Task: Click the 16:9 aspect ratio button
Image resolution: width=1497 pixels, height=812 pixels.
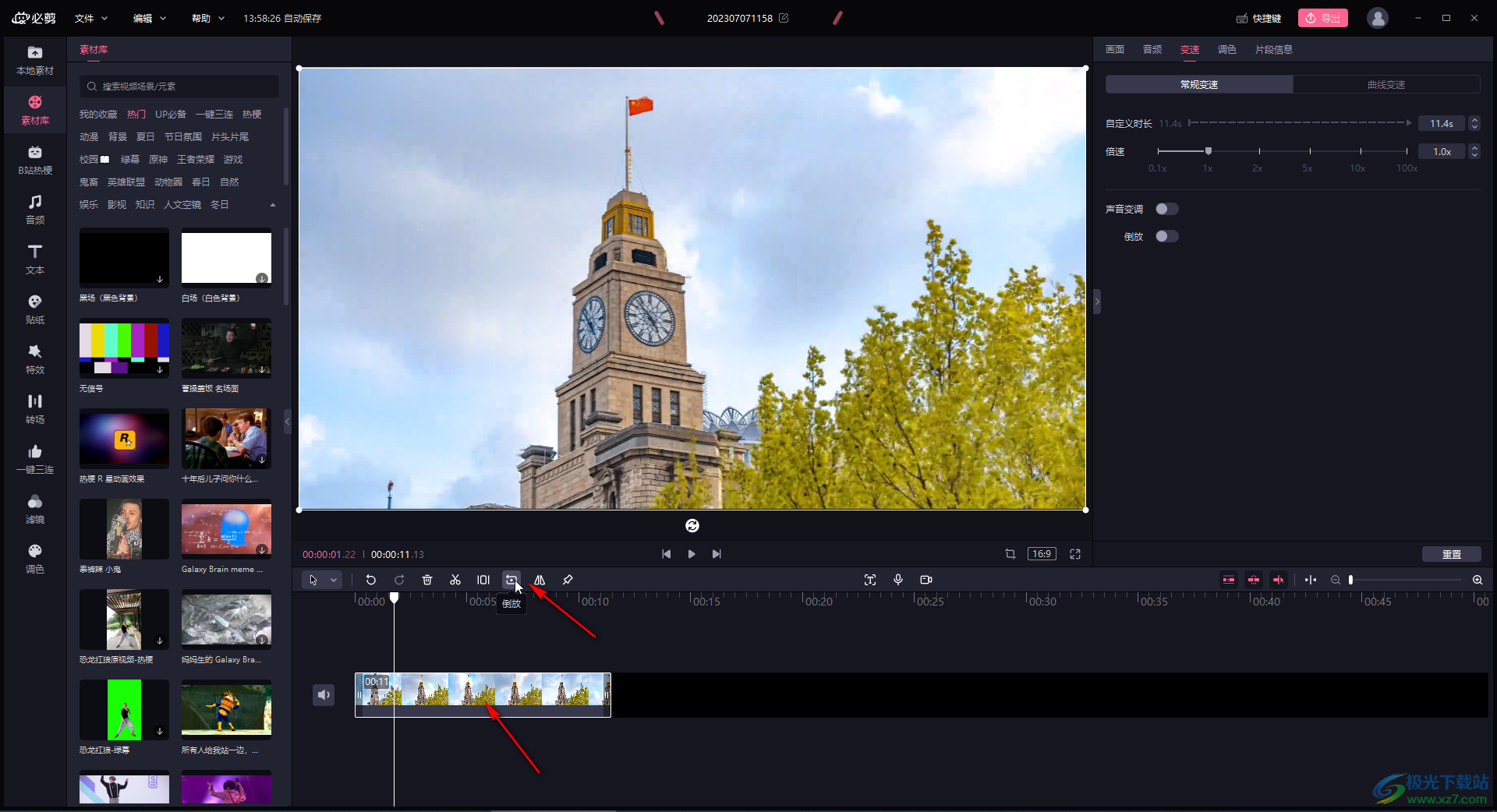Action: click(x=1042, y=554)
